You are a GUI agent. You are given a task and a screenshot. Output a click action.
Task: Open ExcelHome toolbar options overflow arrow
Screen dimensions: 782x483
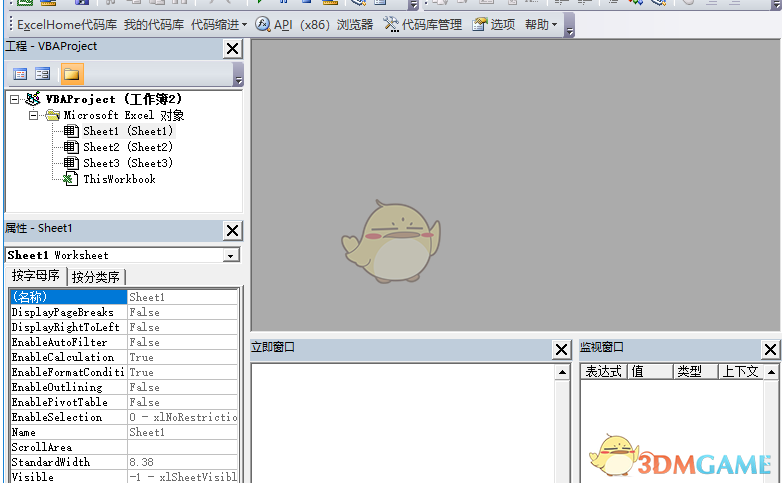(x=570, y=26)
